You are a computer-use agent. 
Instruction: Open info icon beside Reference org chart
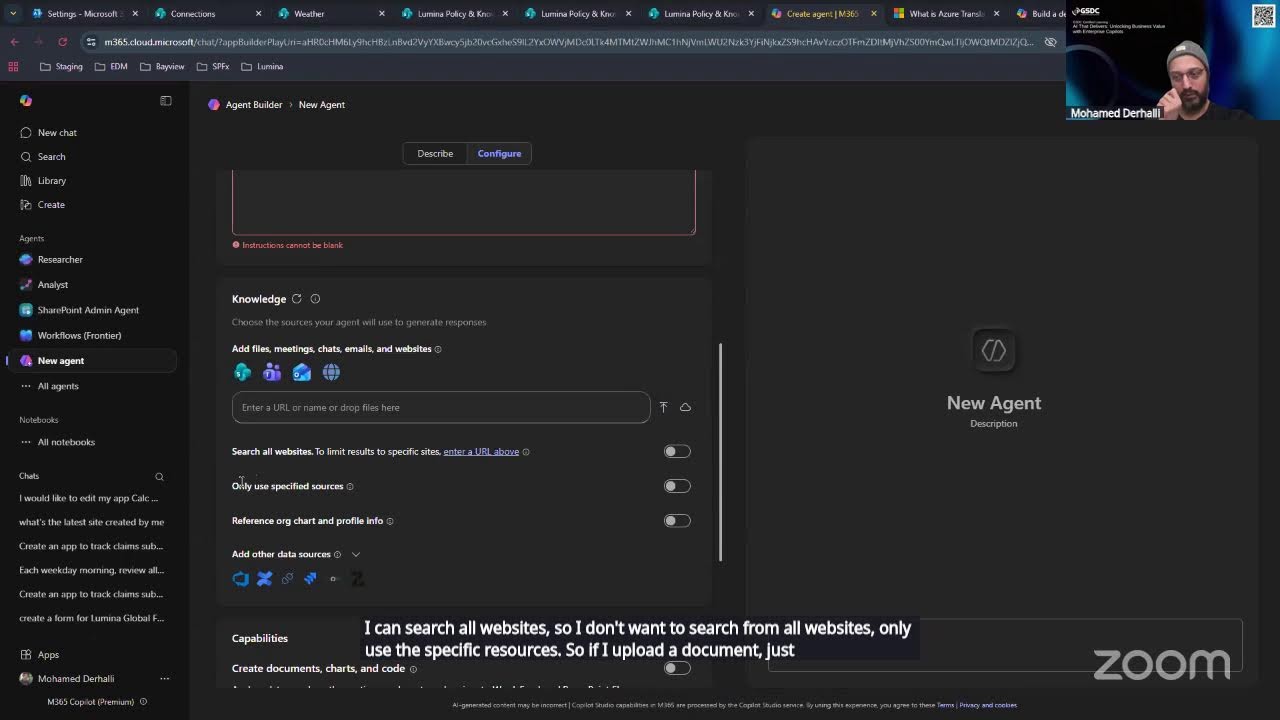click(x=390, y=521)
